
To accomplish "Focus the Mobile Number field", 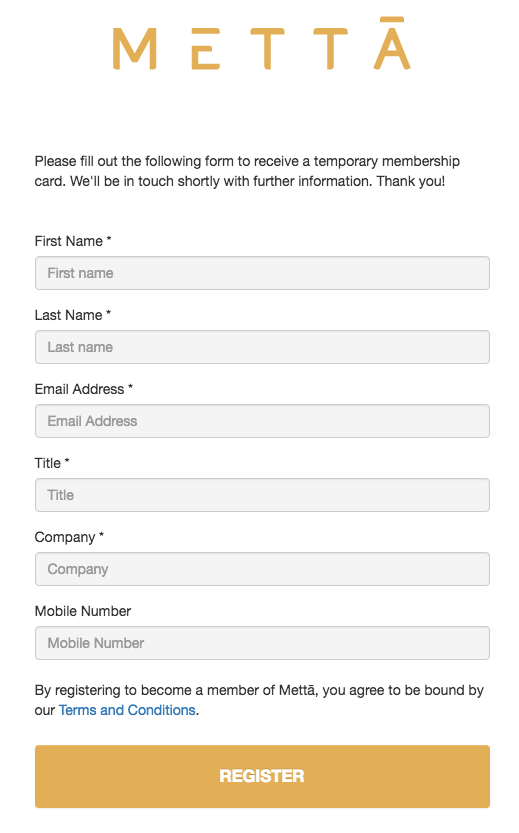I will tap(262, 643).
